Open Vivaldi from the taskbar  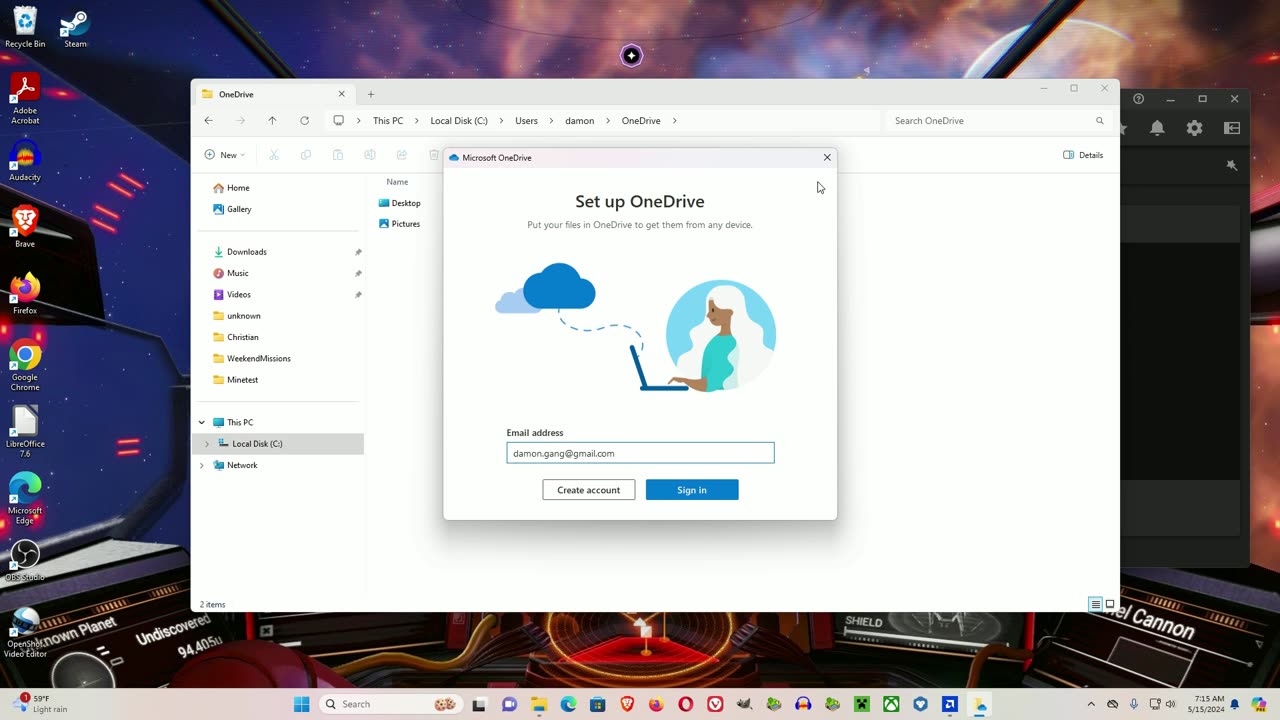point(715,704)
